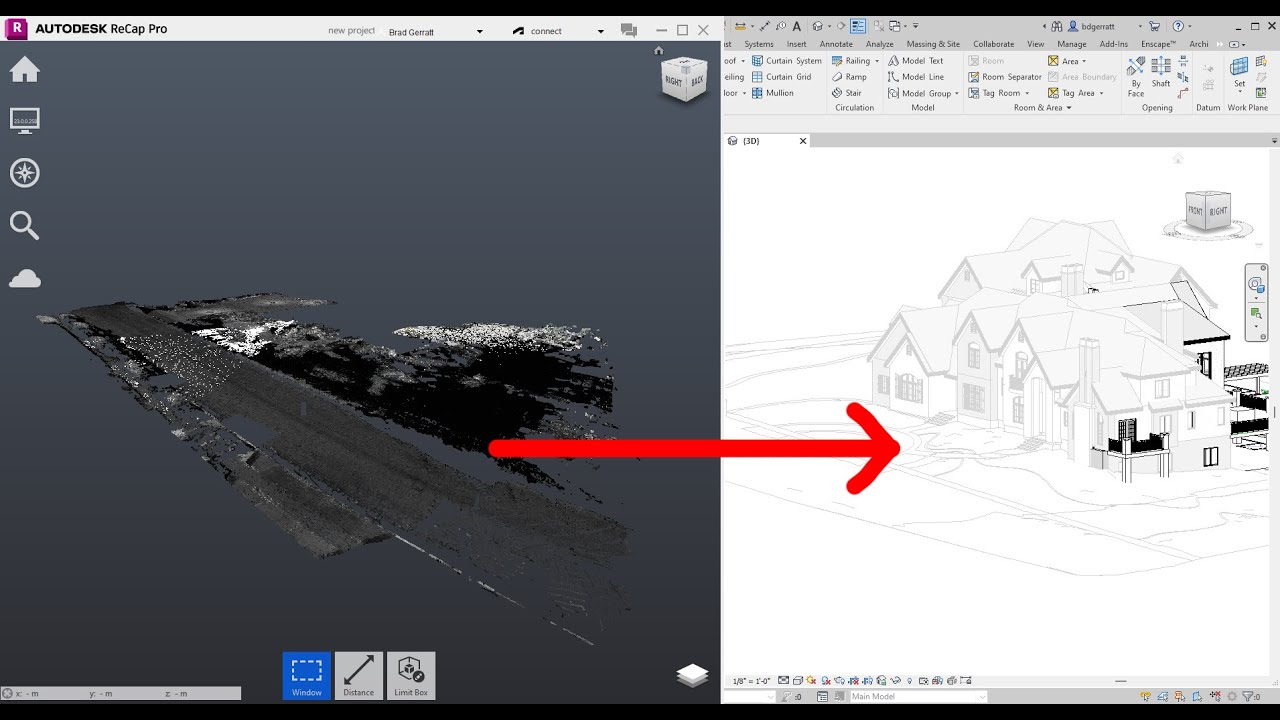Click the Model Line tool

(x=916, y=77)
